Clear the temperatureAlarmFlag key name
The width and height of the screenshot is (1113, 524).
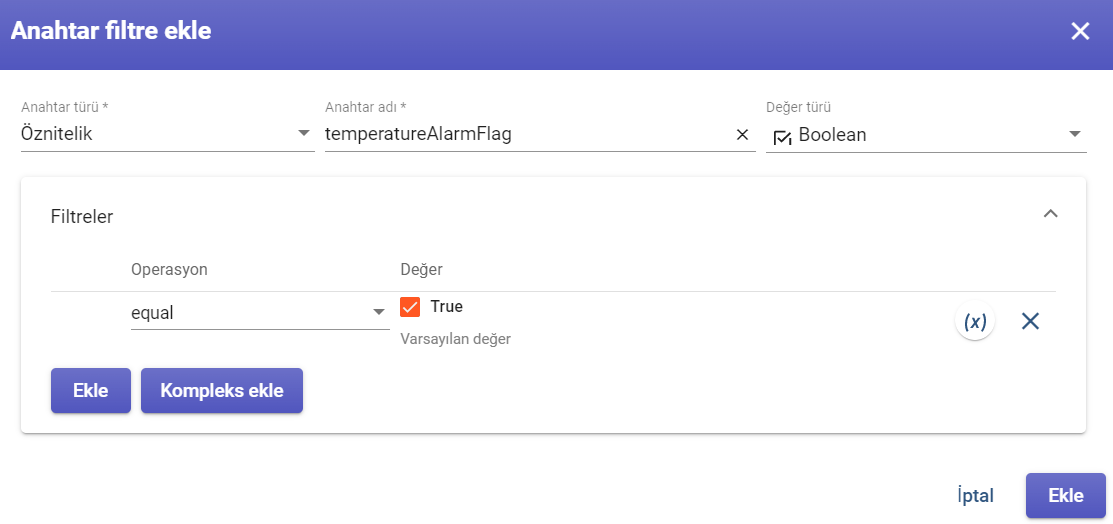(742, 135)
